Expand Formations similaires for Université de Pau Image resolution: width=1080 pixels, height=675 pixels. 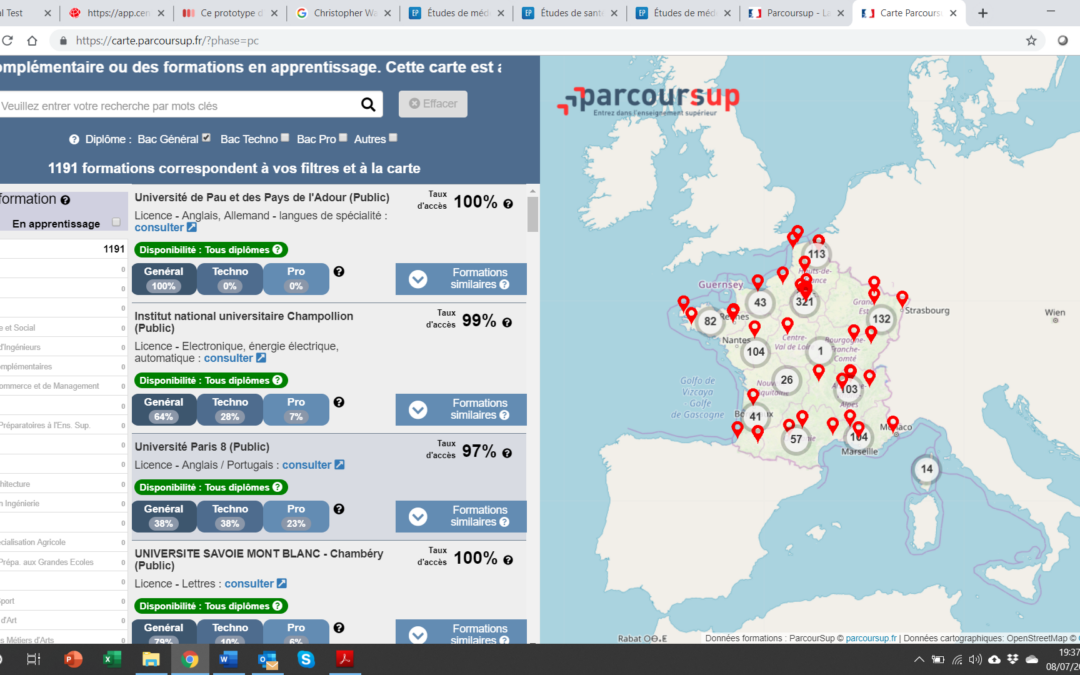click(461, 279)
